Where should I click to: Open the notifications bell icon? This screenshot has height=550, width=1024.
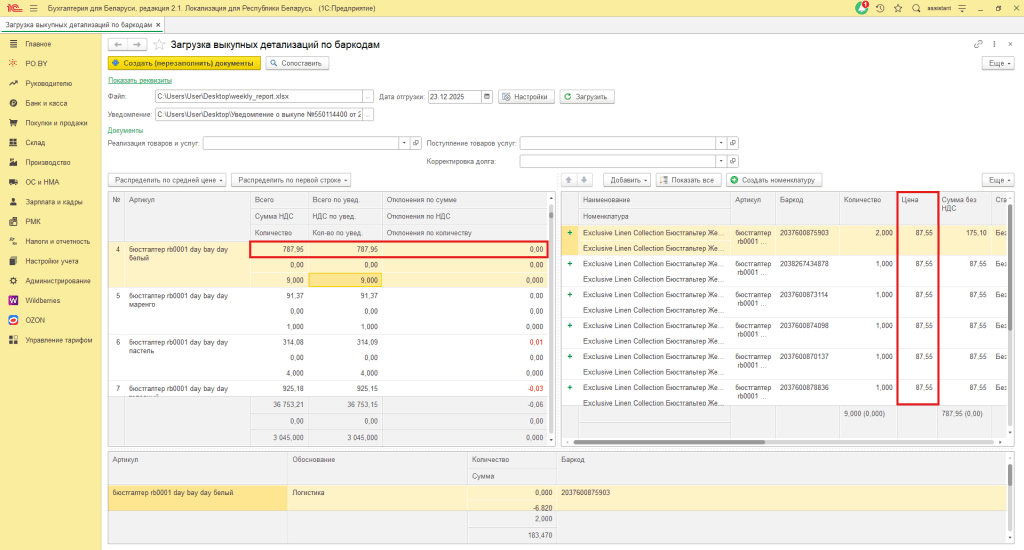(x=862, y=8)
